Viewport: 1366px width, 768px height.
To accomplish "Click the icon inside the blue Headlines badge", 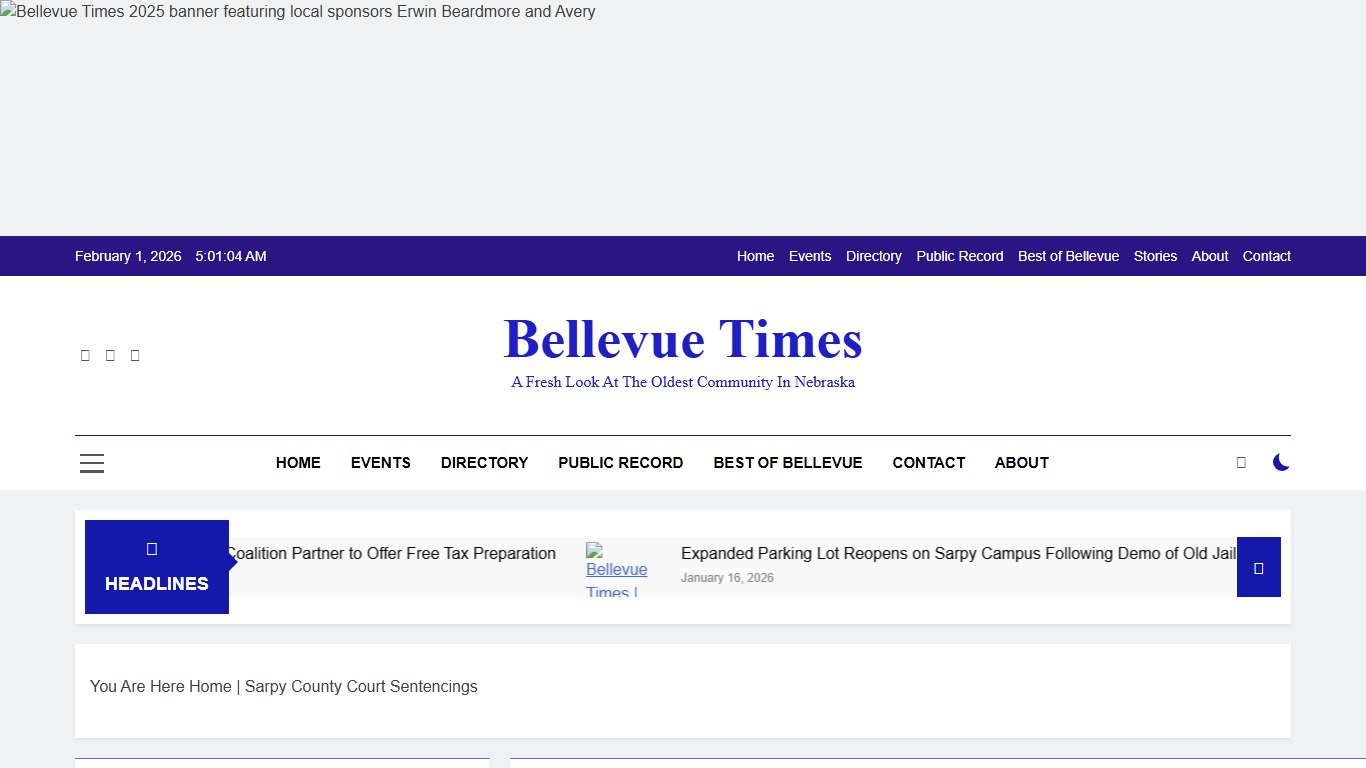I will 152,548.
